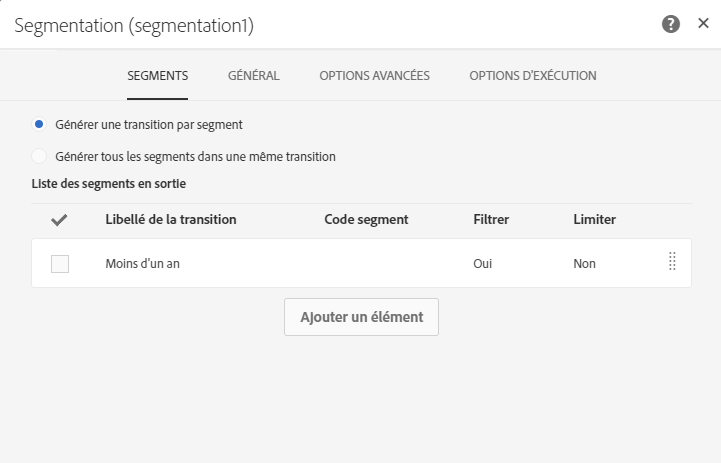Image resolution: width=721 pixels, height=463 pixels.
Task: Click the select-all checkmark header icon
Action: (x=59, y=220)
